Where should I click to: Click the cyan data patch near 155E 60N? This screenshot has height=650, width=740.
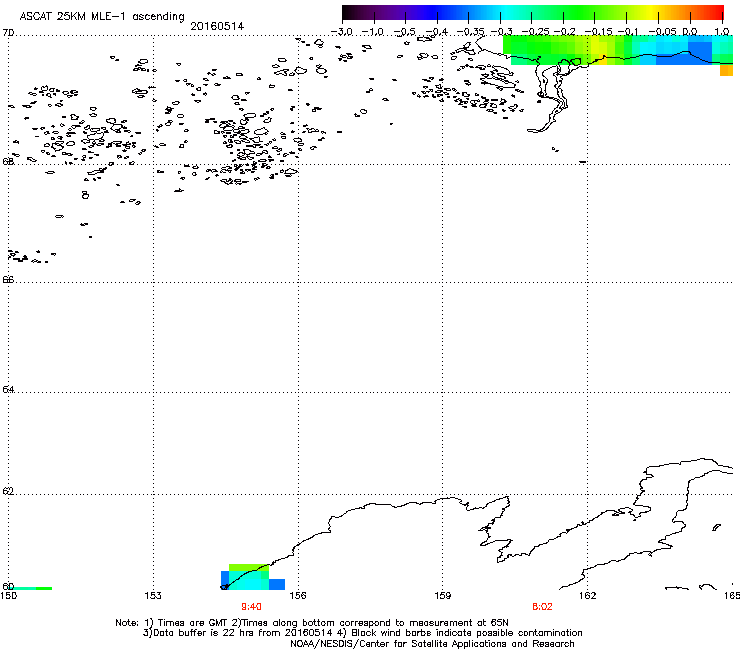[250, 582]
